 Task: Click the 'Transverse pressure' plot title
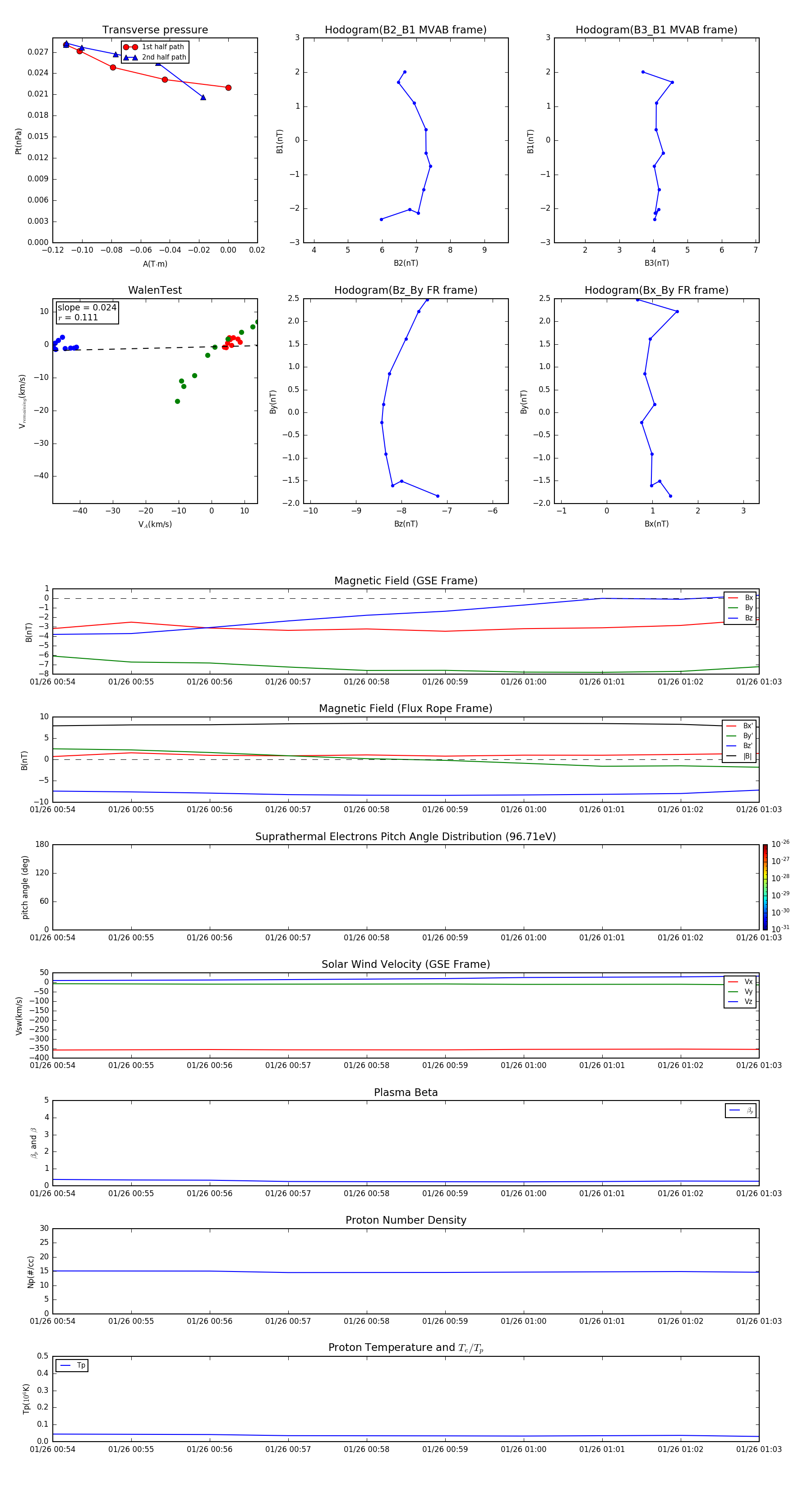155,30
